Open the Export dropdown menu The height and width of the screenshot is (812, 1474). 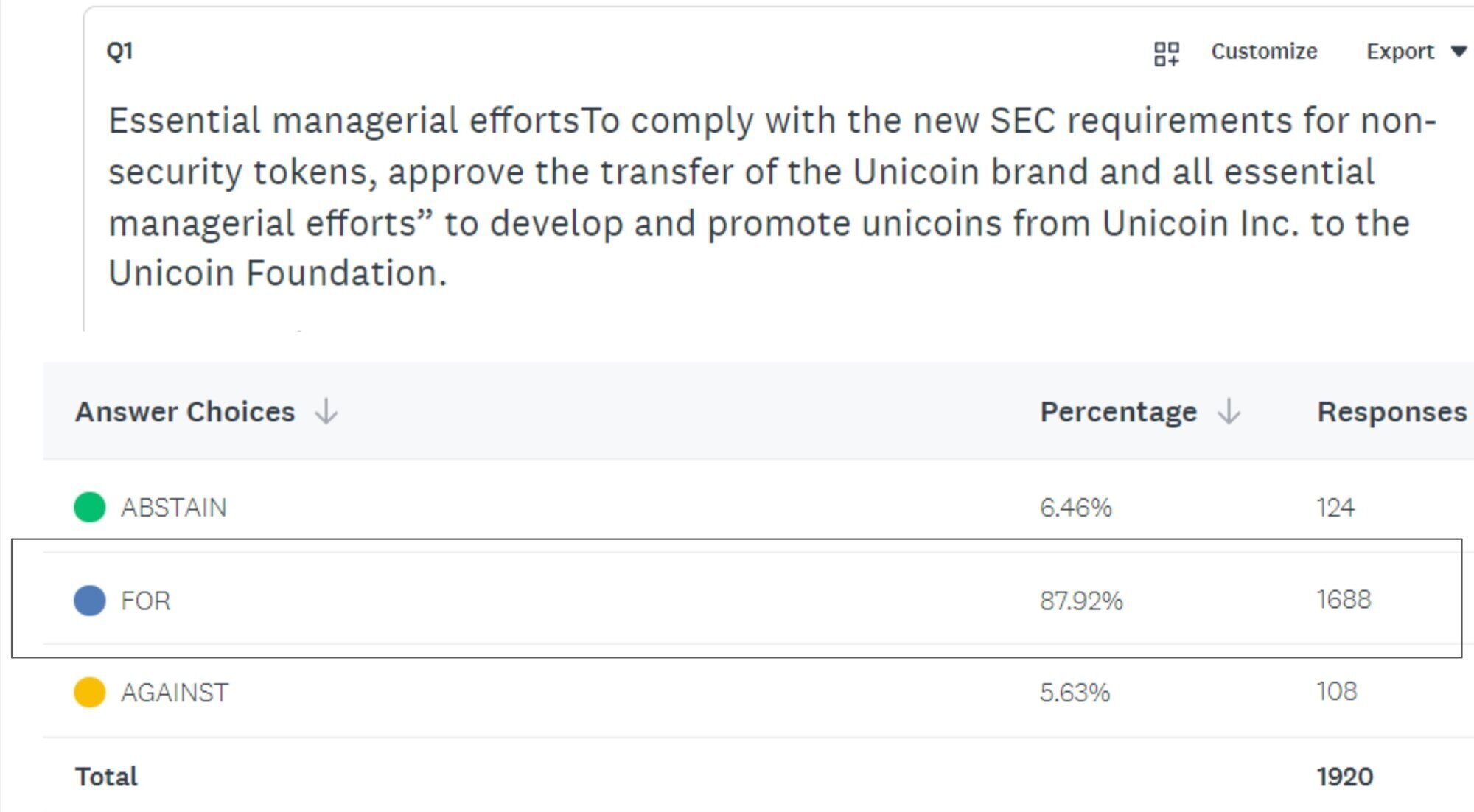pyautogui.click(x=1400, y=52)
